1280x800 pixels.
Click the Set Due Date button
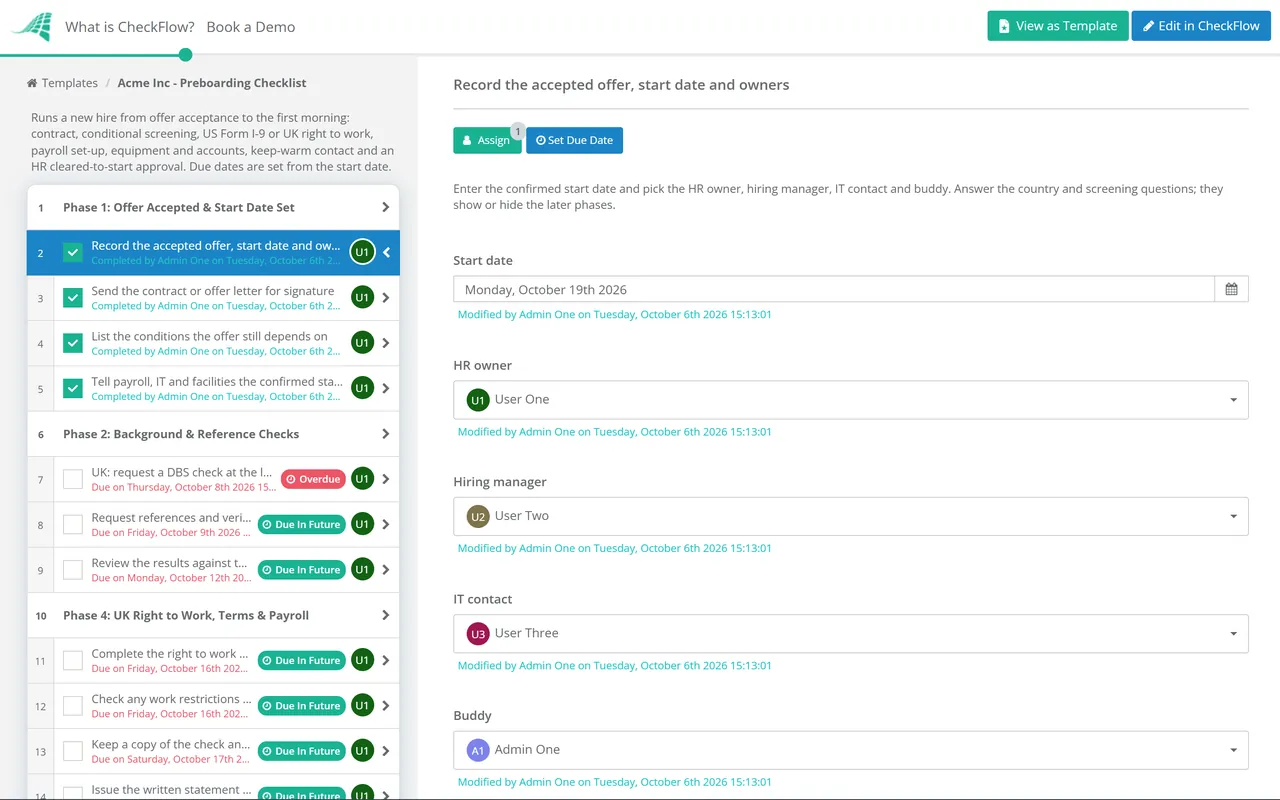(x=574, y=141)
